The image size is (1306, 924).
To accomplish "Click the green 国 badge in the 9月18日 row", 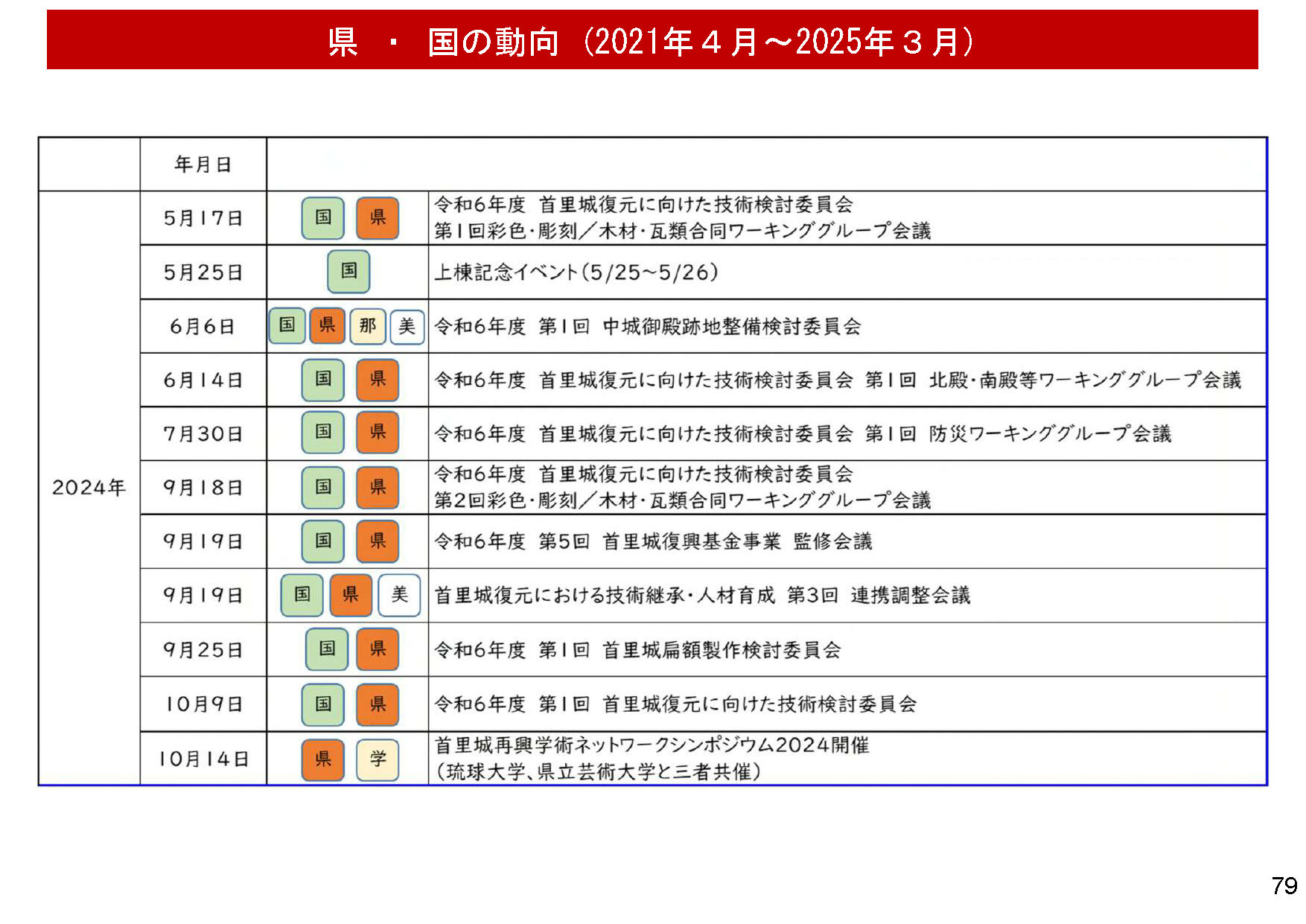I will [322, 487].
